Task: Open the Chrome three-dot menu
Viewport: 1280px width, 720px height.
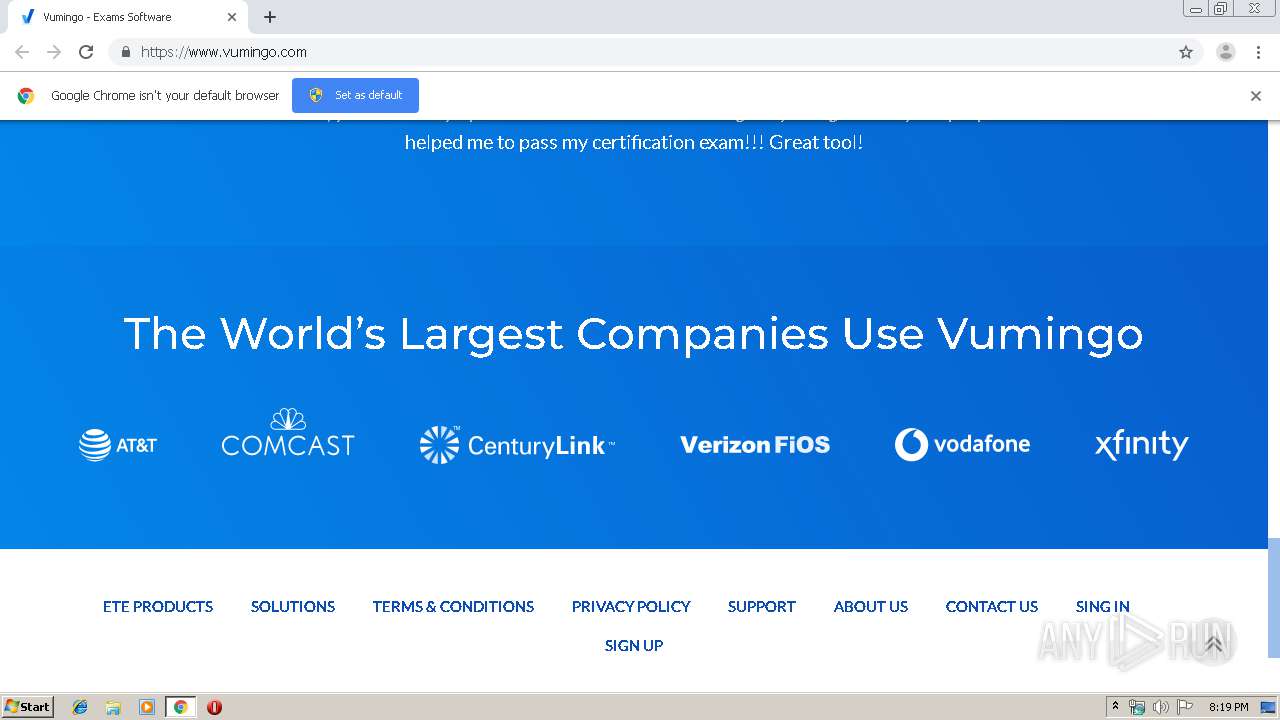Action: click(1258, 52)
